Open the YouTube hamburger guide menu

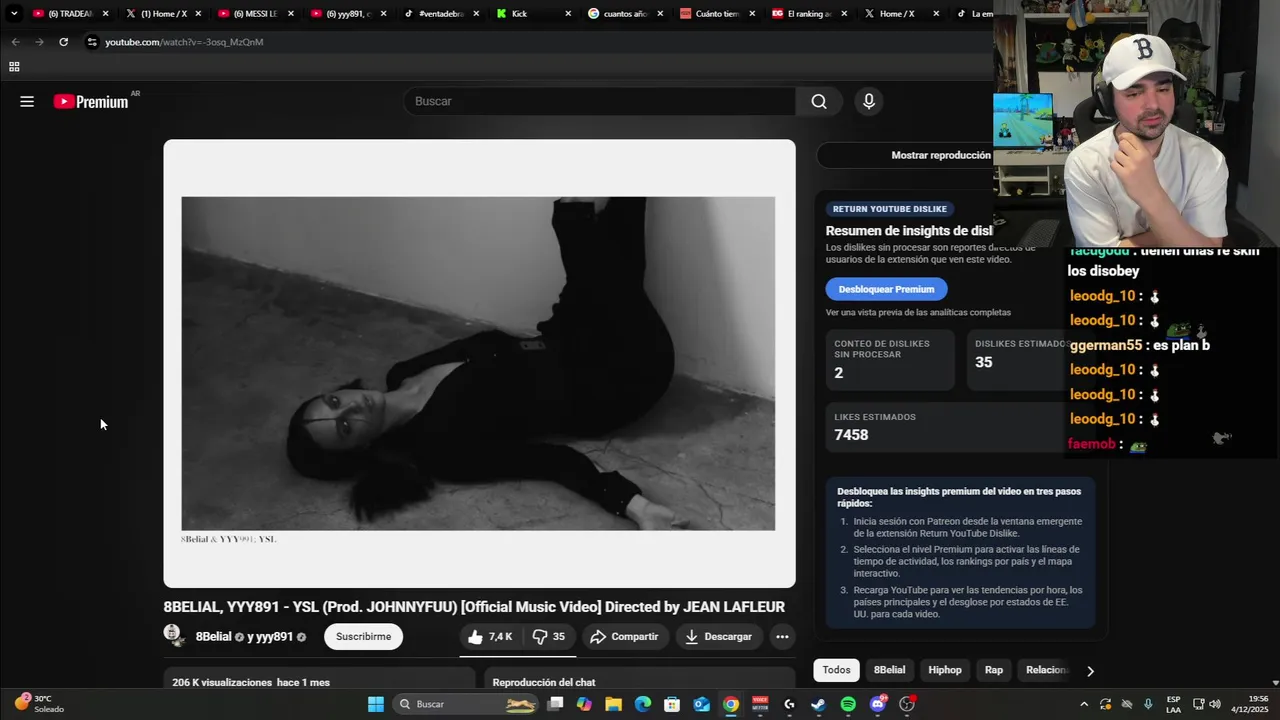[x=27, y=101]
